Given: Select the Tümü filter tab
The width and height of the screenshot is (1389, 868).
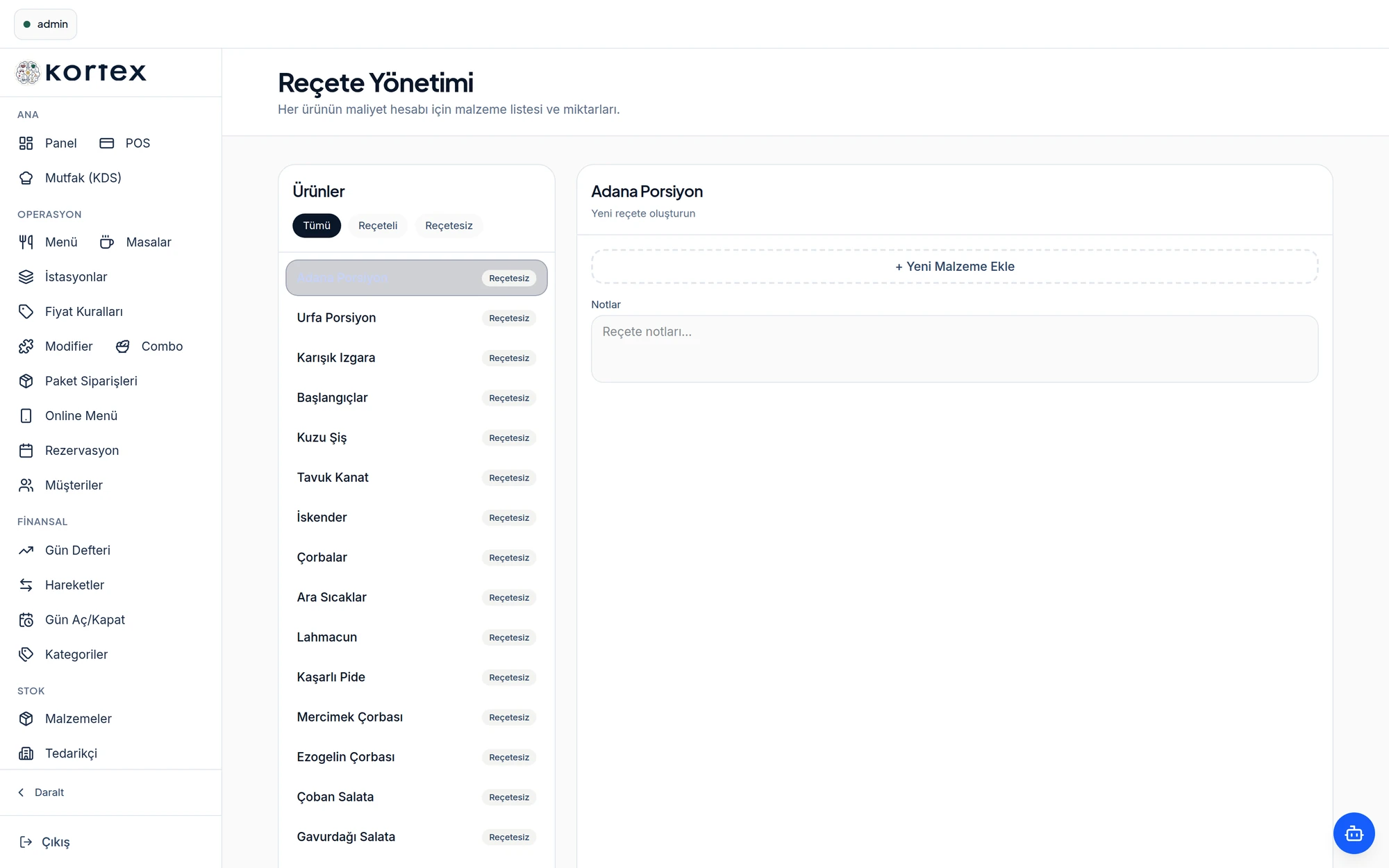Looking at the screenshot, I should tap(317, 226).
